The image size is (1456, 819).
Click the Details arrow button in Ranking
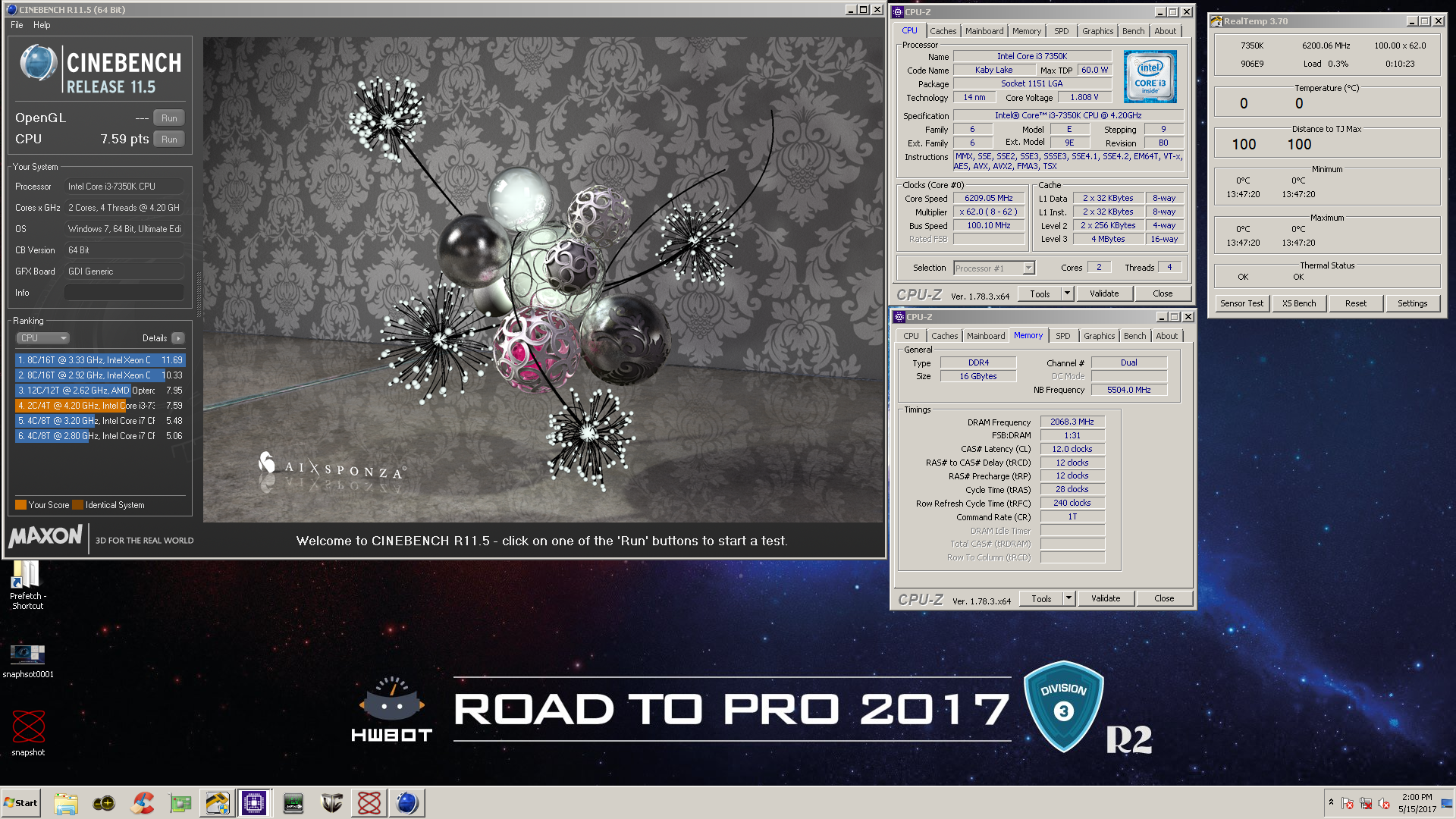pos(178,338)
